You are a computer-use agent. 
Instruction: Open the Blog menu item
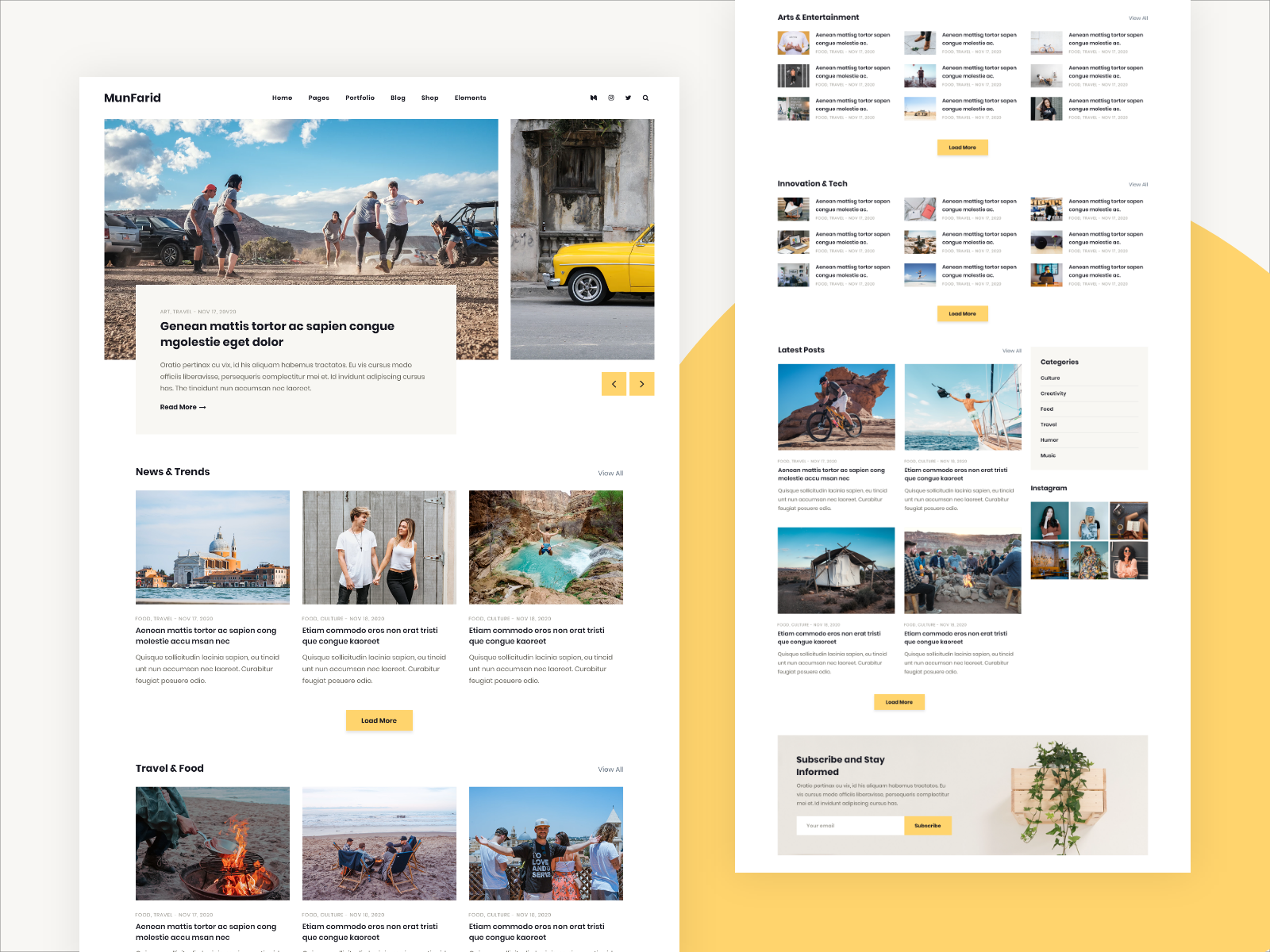tap(398, 98)
